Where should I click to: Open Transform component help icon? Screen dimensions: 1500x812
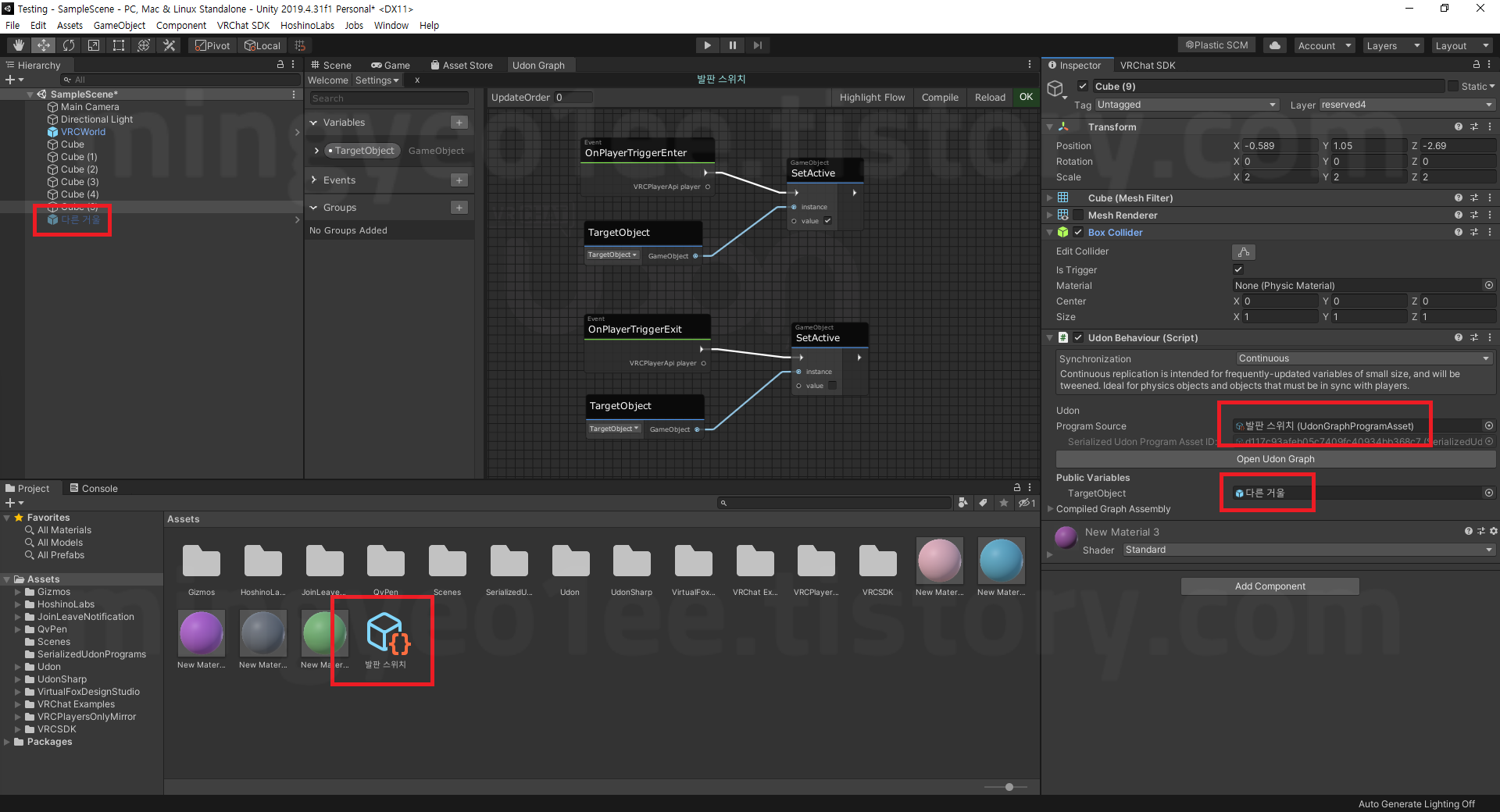(1458, 126)
